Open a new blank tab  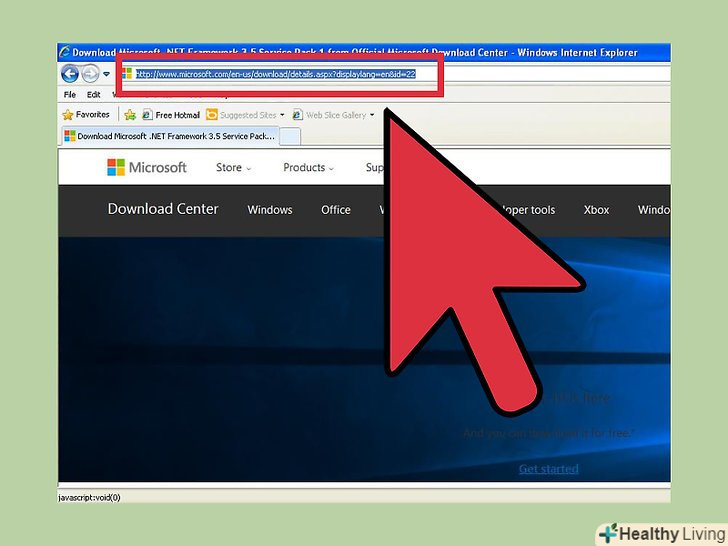(290, 137)
